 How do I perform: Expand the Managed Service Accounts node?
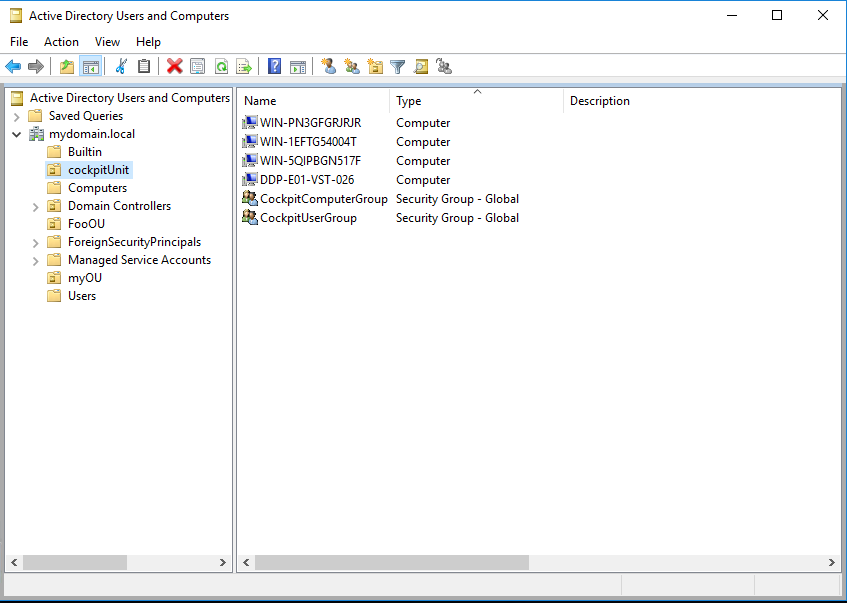[36, 260]
